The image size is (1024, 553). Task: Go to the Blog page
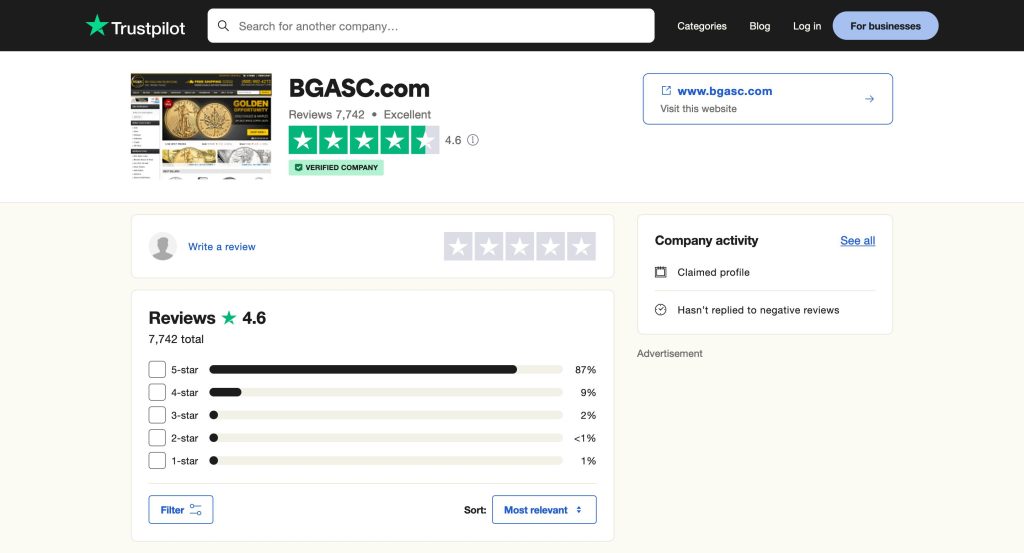(760, 26)
